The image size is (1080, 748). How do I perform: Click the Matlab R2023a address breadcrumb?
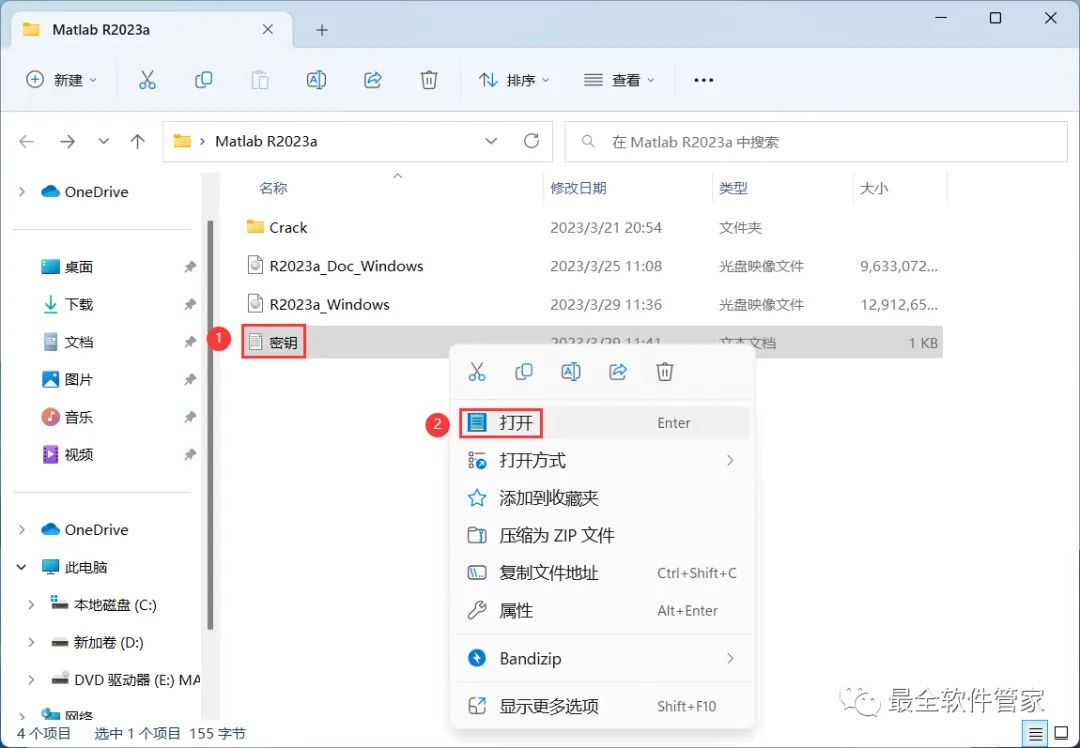266,141
